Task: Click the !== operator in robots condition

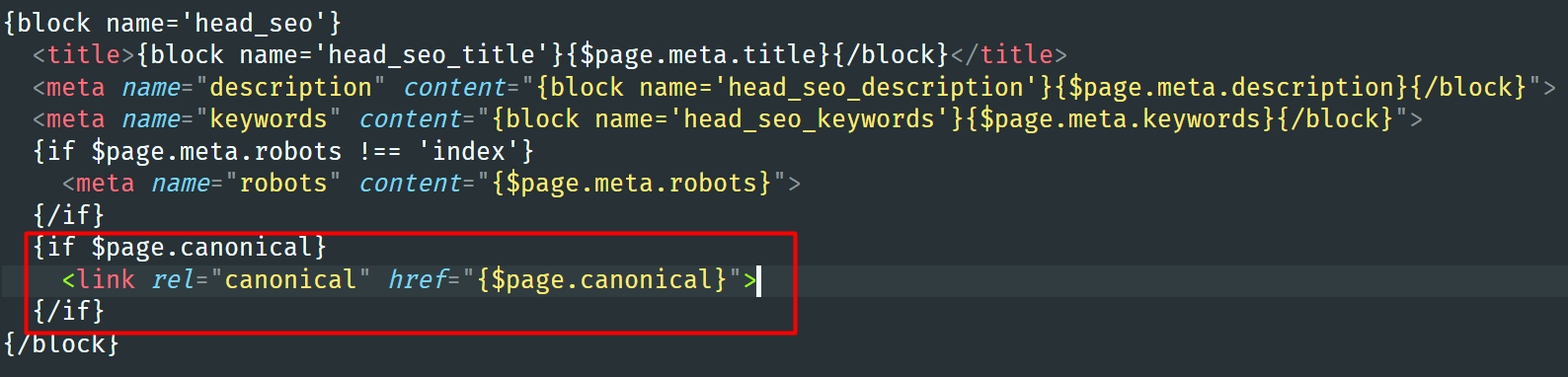Action: 379,152
